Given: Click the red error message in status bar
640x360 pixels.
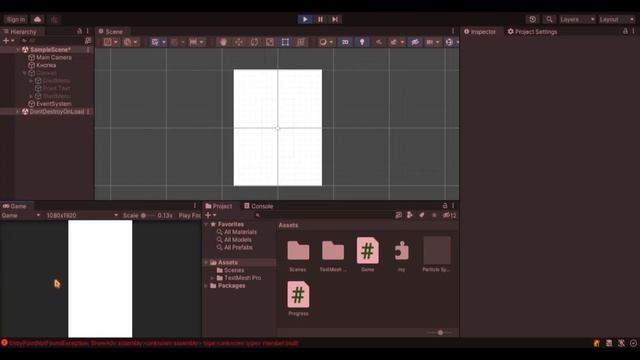Looking at the screenshot, I should [x=153, y=343].
